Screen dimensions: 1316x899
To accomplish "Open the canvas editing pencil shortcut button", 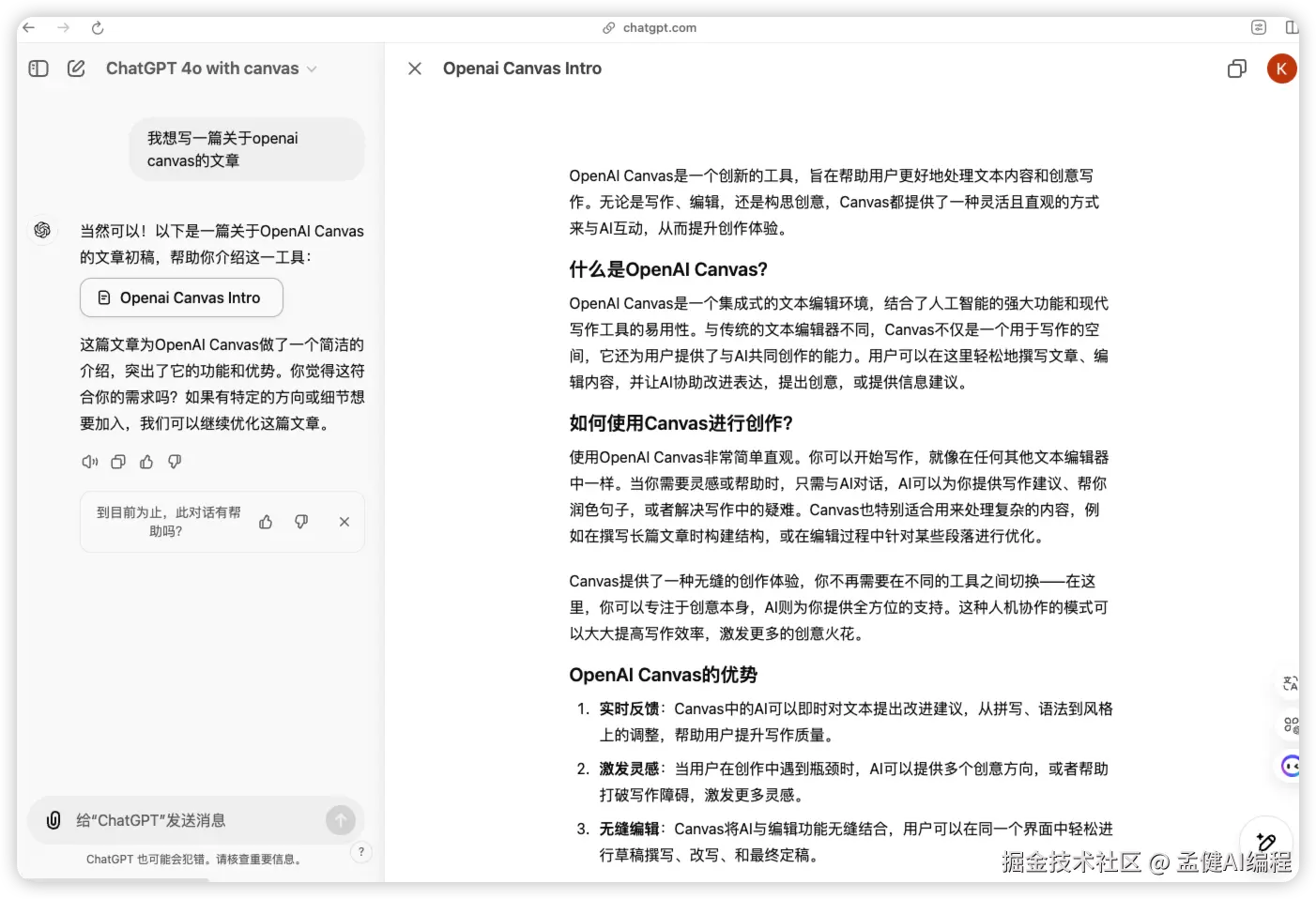I will [x=1266, y=842].
